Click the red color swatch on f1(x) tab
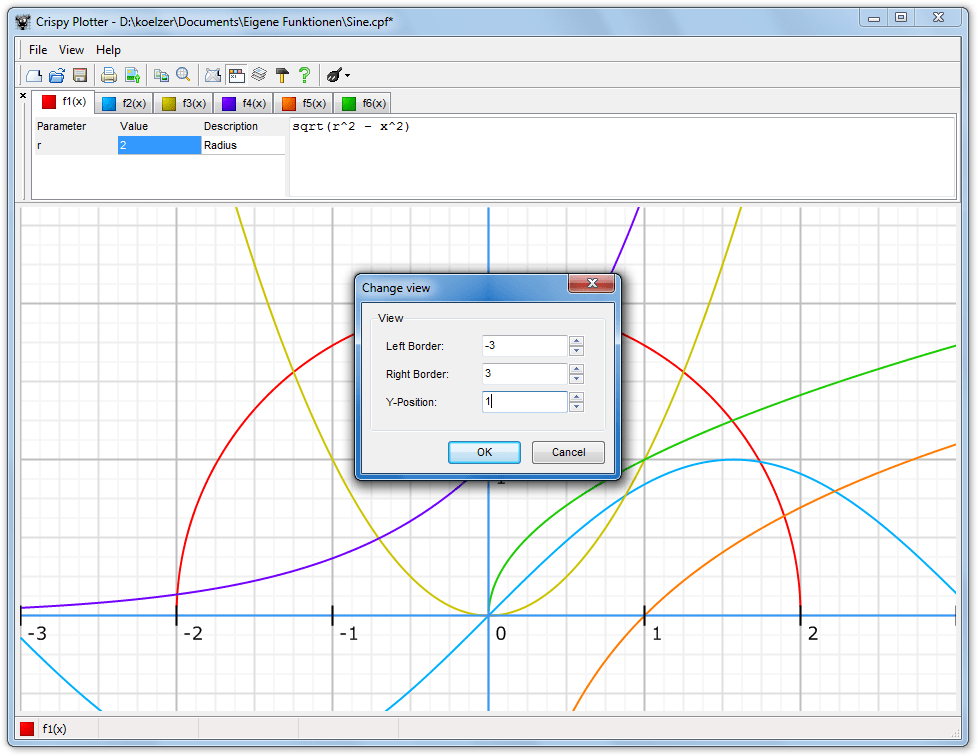Screen dimensions: 978x756 48,101
